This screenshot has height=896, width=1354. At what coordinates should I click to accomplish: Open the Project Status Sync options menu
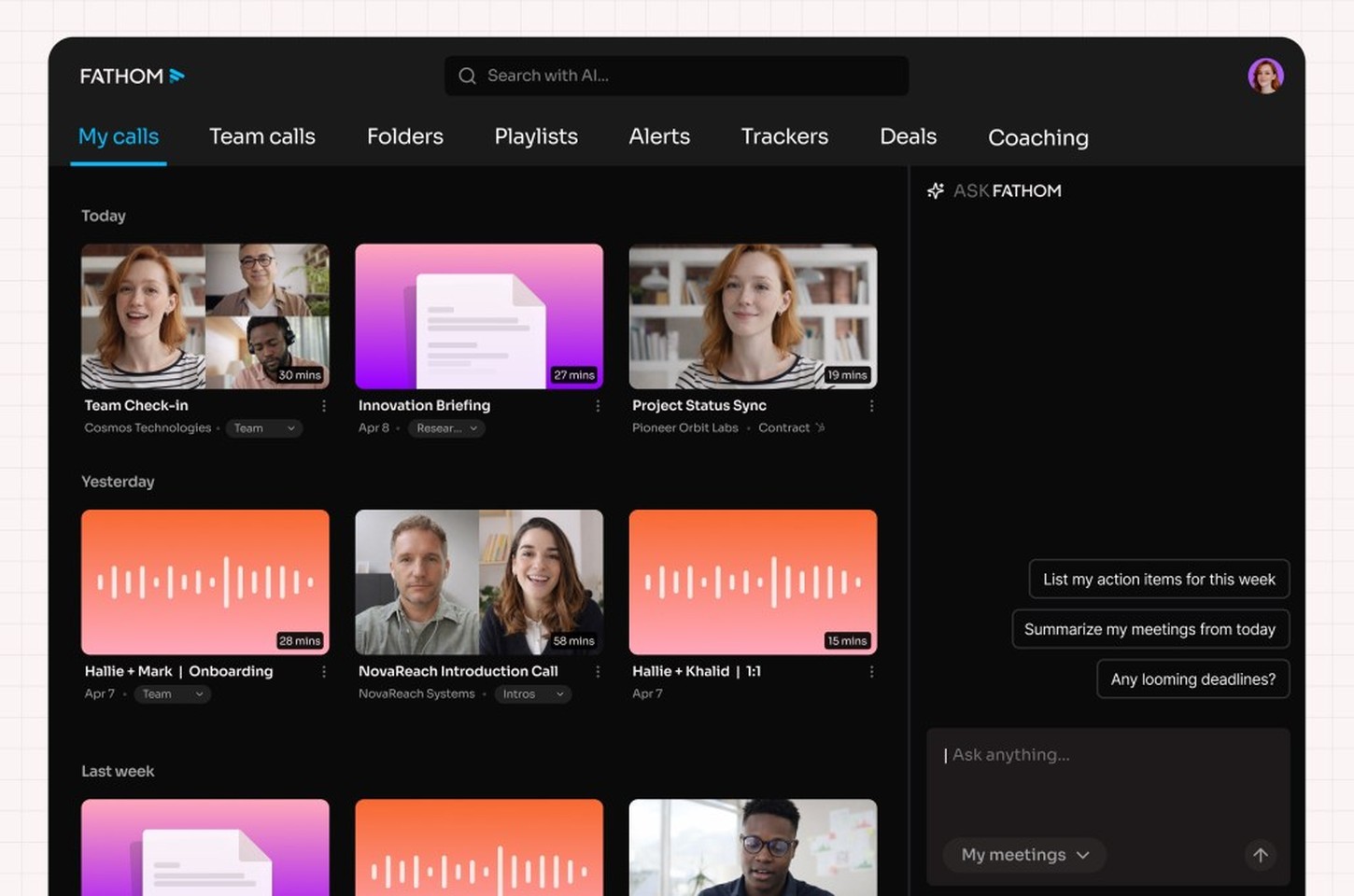click(x=871, y=406)
